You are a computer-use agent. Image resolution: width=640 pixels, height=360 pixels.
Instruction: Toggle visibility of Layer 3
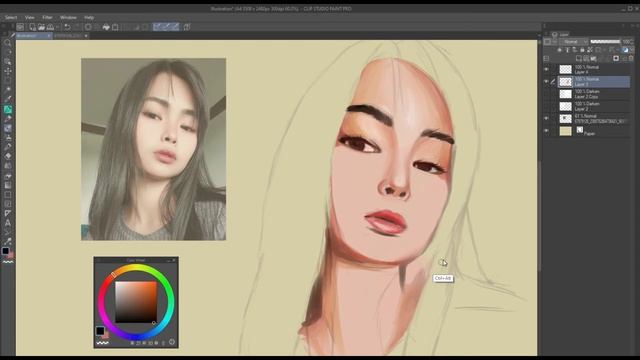coord(546,82)
